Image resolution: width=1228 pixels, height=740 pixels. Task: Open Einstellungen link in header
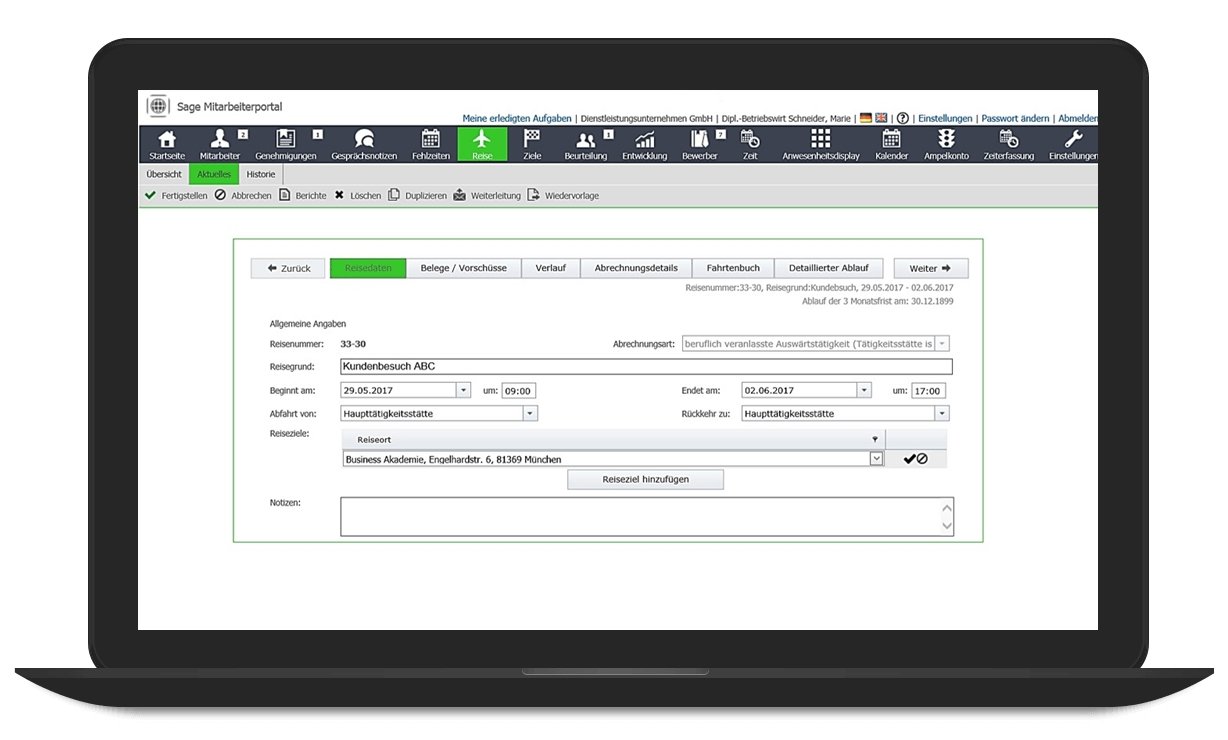[945, 118]
